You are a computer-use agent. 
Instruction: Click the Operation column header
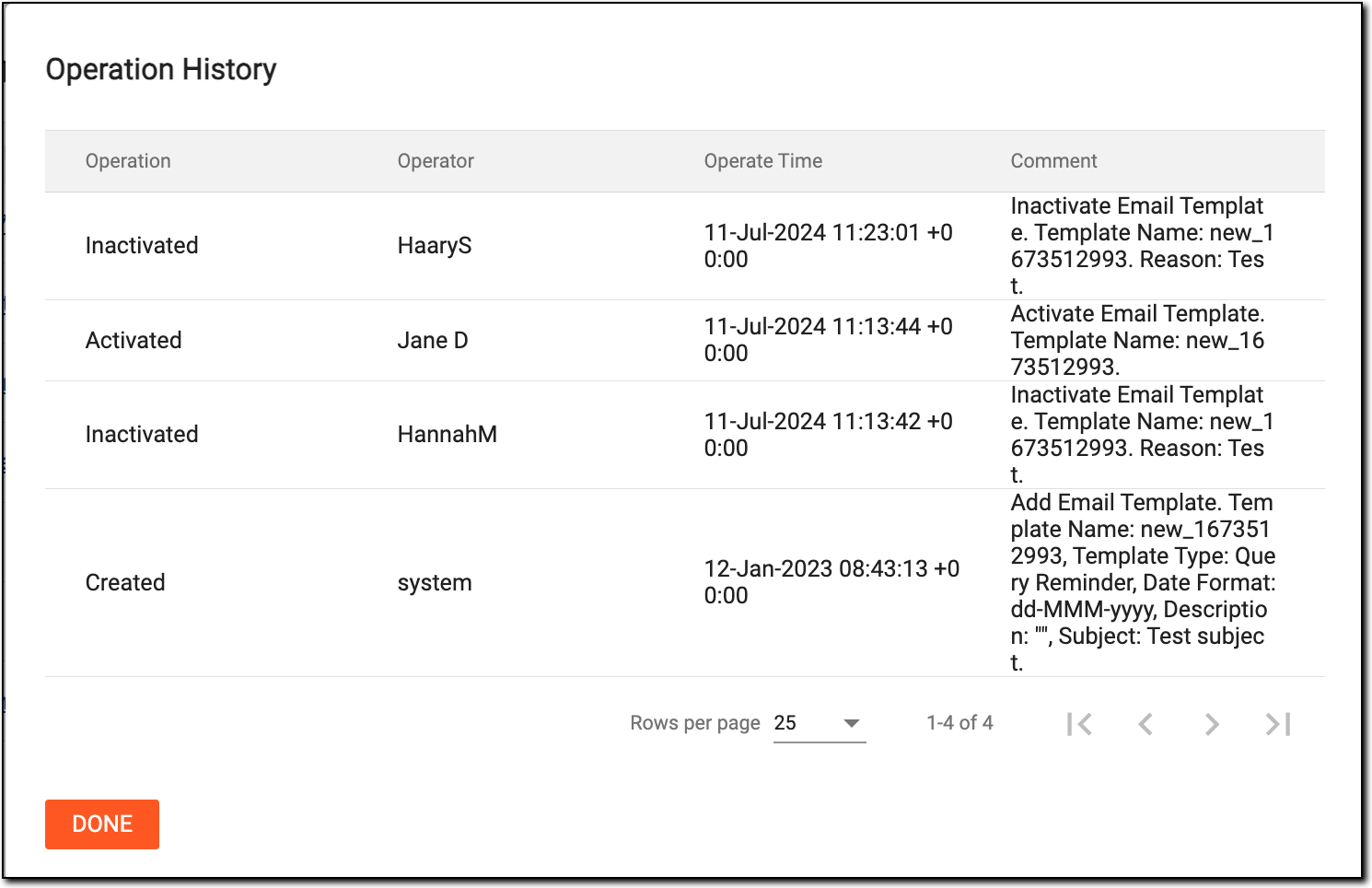128,161
